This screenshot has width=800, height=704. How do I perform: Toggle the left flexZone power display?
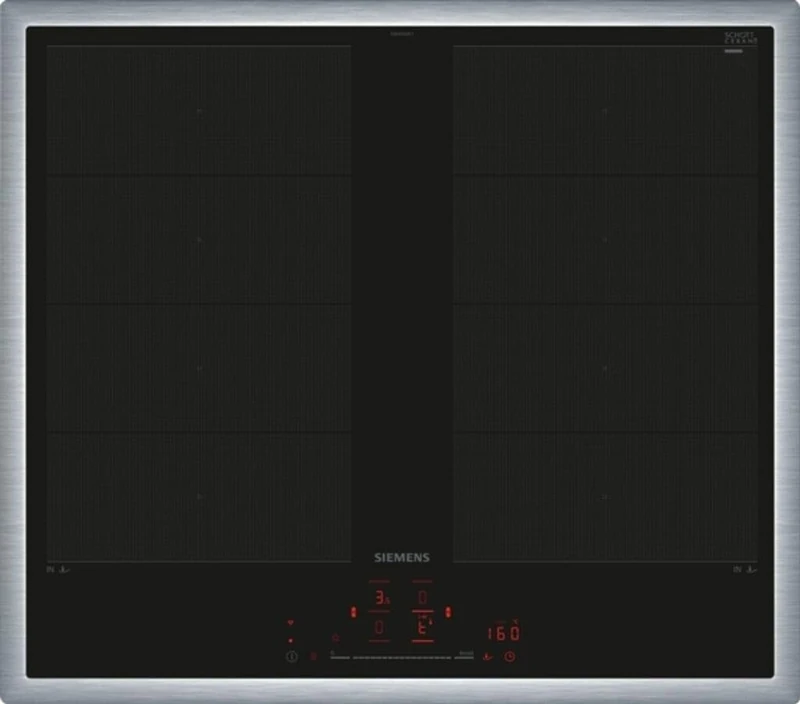pos(353,610)
